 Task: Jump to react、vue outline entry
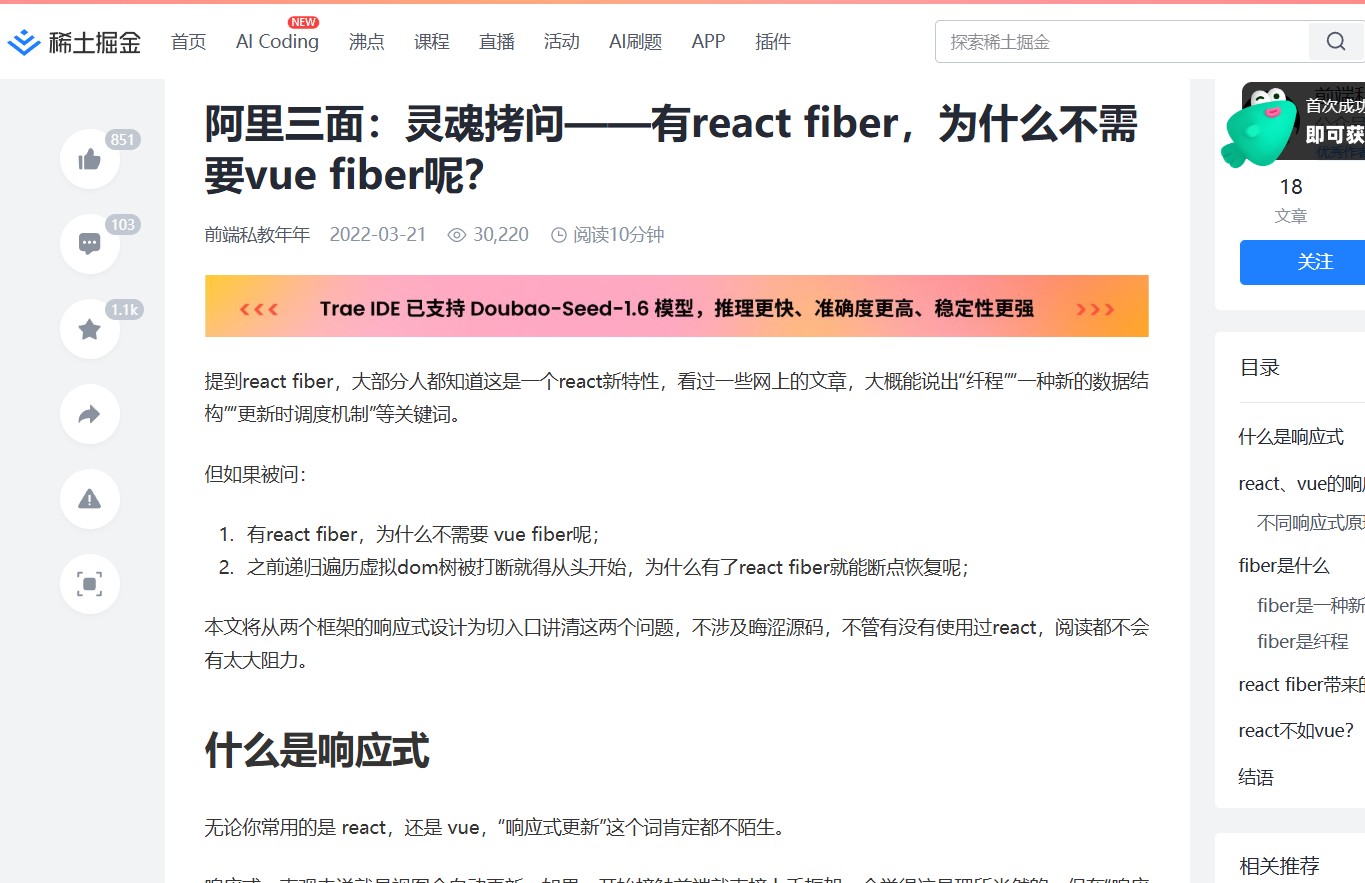(1301, 484)
